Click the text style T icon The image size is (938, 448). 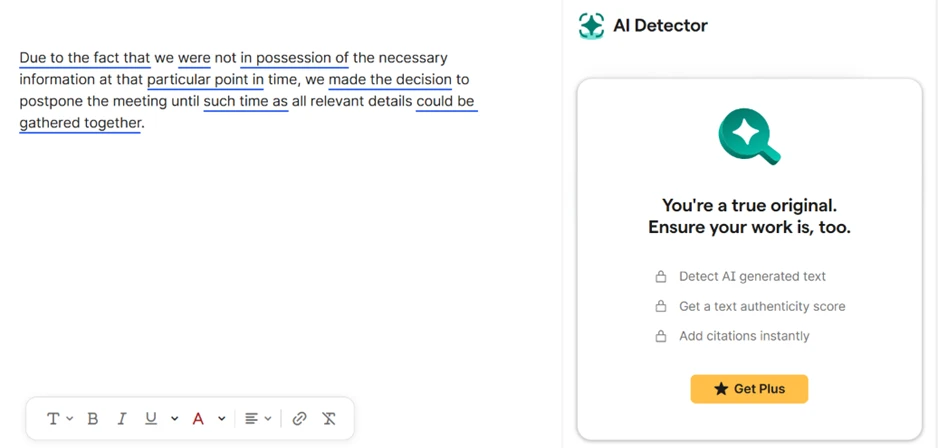click(x=53, y=419)
